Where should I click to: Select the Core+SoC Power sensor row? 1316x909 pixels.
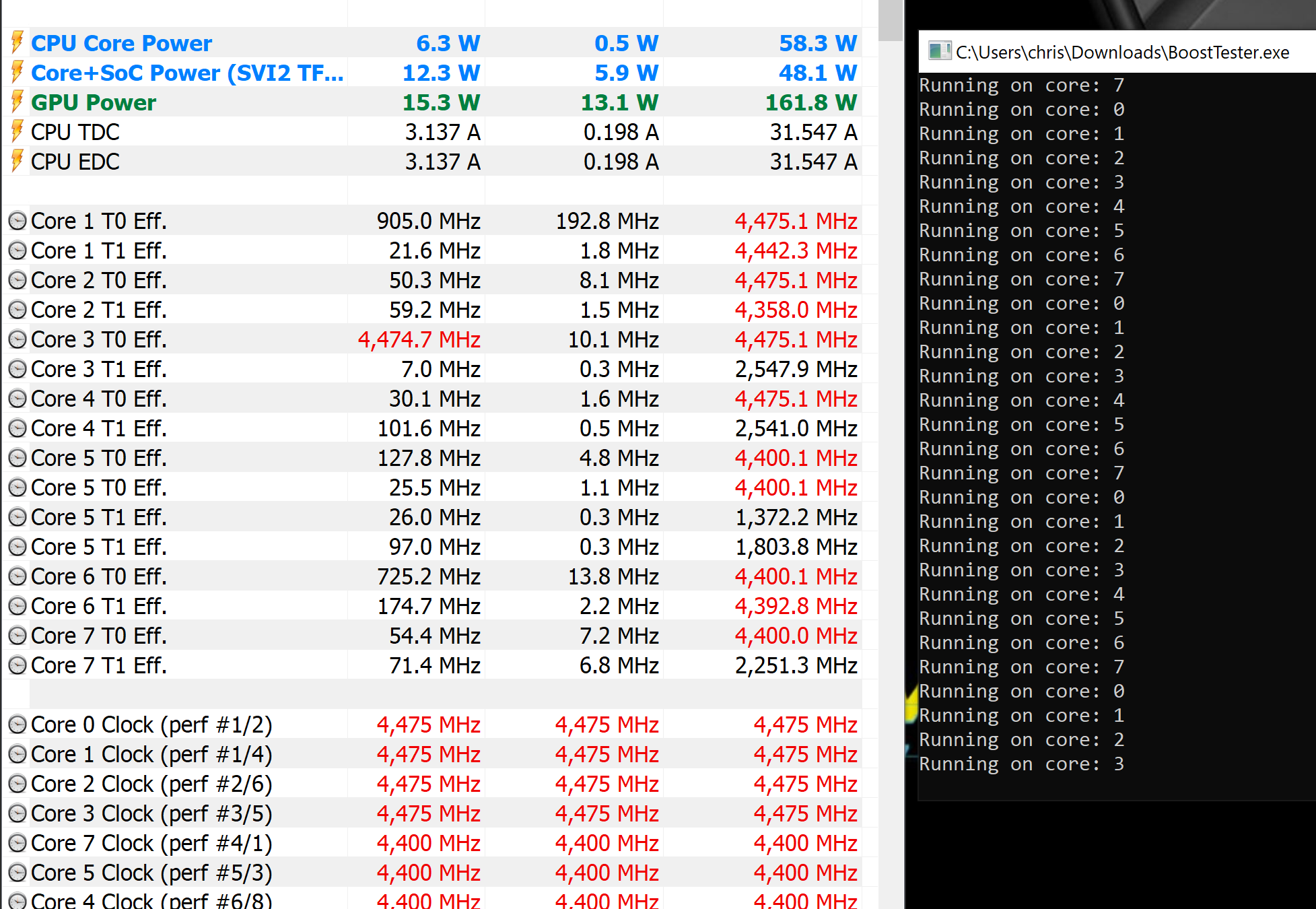click(x=187, y=73)
